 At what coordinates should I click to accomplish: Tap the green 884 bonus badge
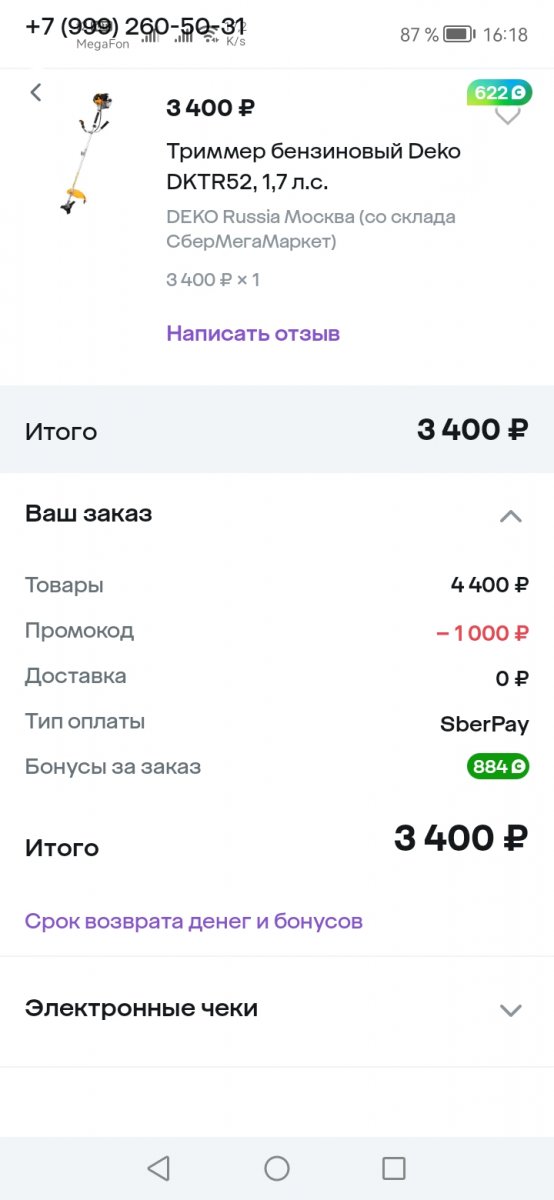point(497,767)
